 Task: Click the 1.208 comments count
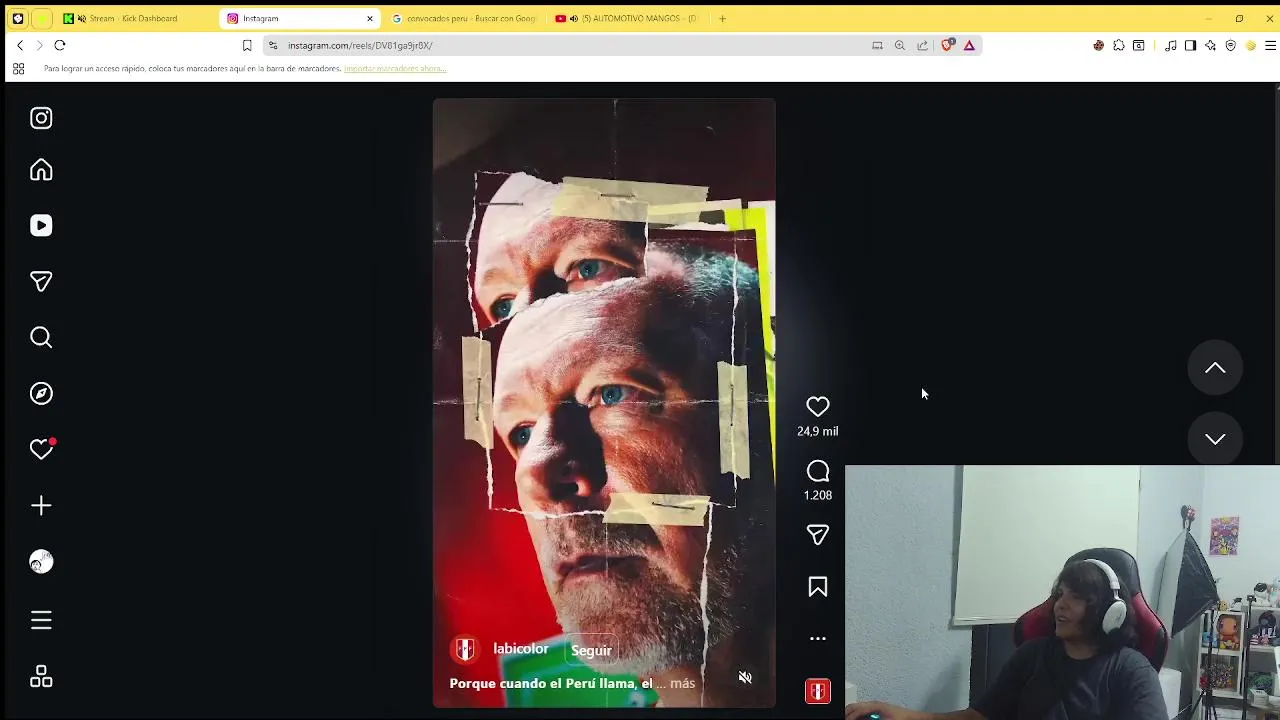(x=818, y=495)
